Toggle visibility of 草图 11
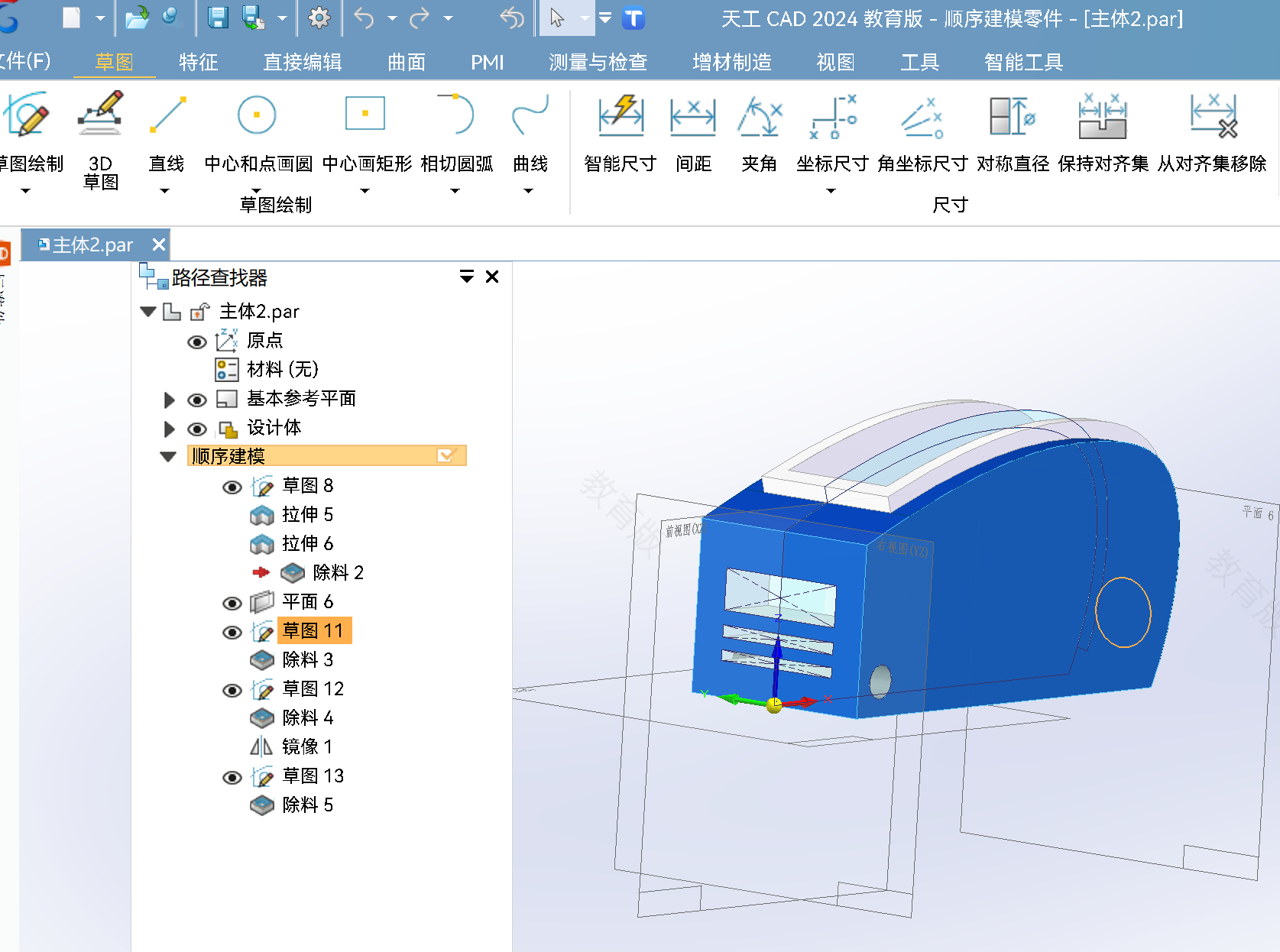 (x=232, y=632)
